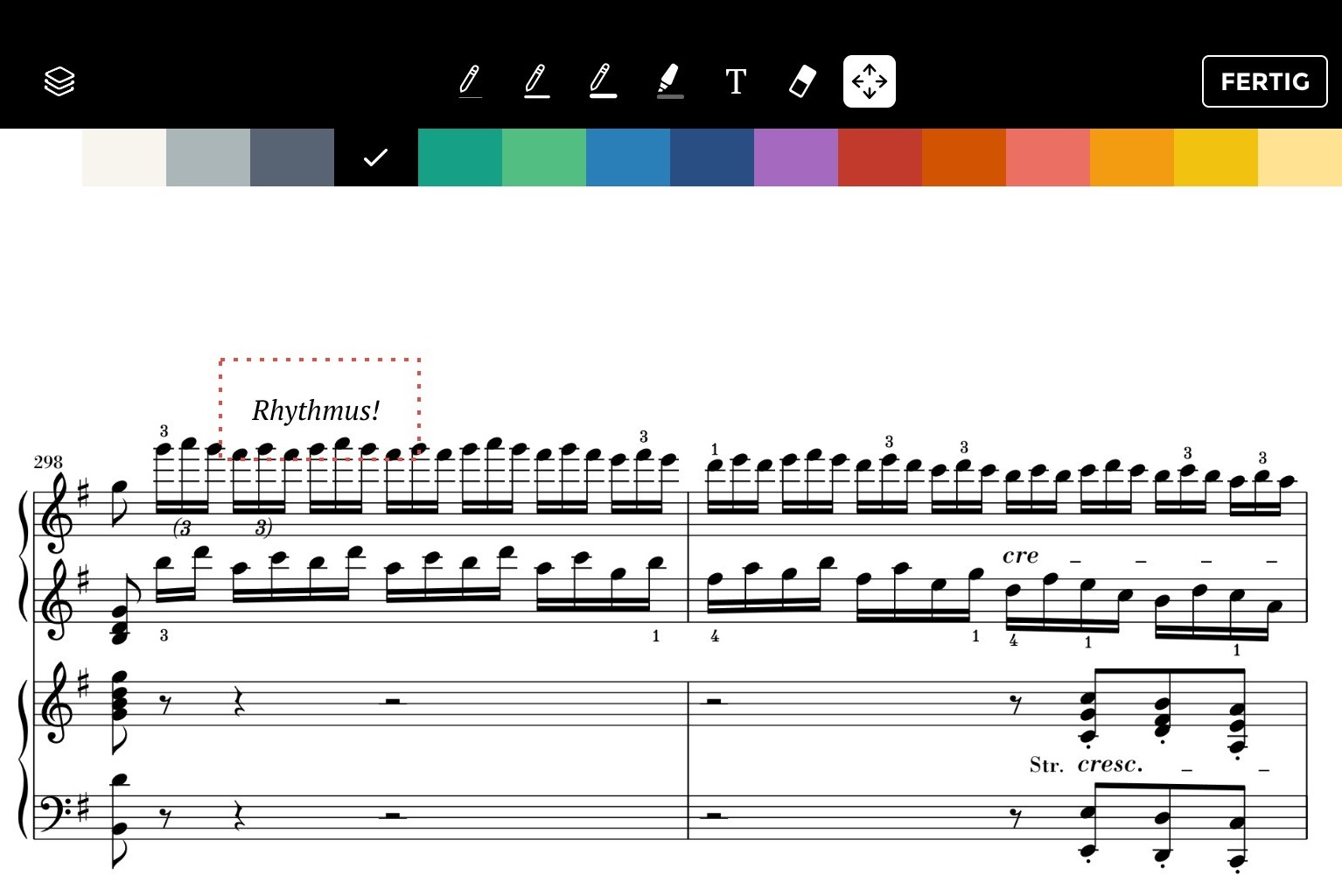Select the medium pen tool
The image size is (1342, 896).
point(536,80)
